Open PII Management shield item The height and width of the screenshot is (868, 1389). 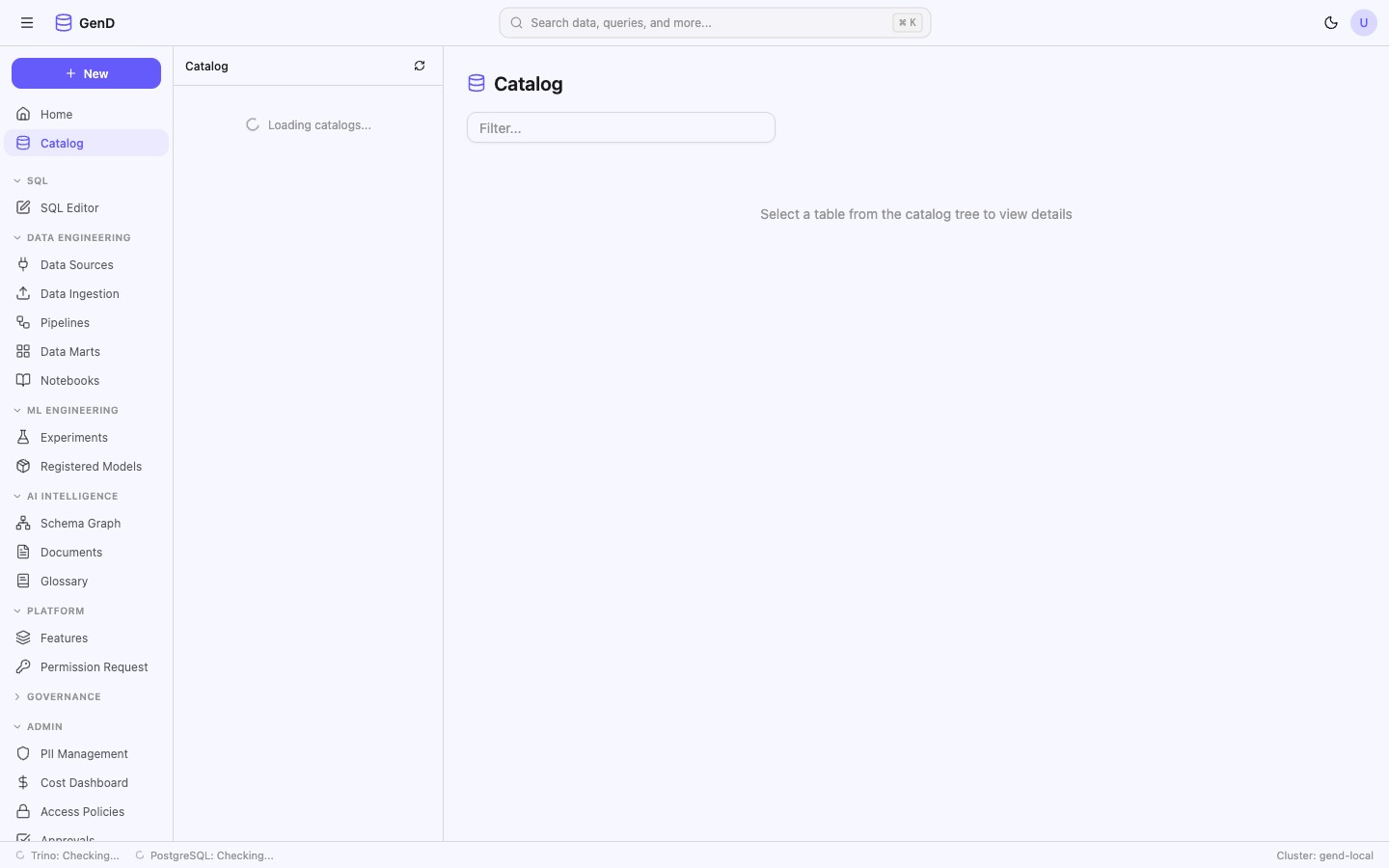pyautogui.click(x=84, y=754)
